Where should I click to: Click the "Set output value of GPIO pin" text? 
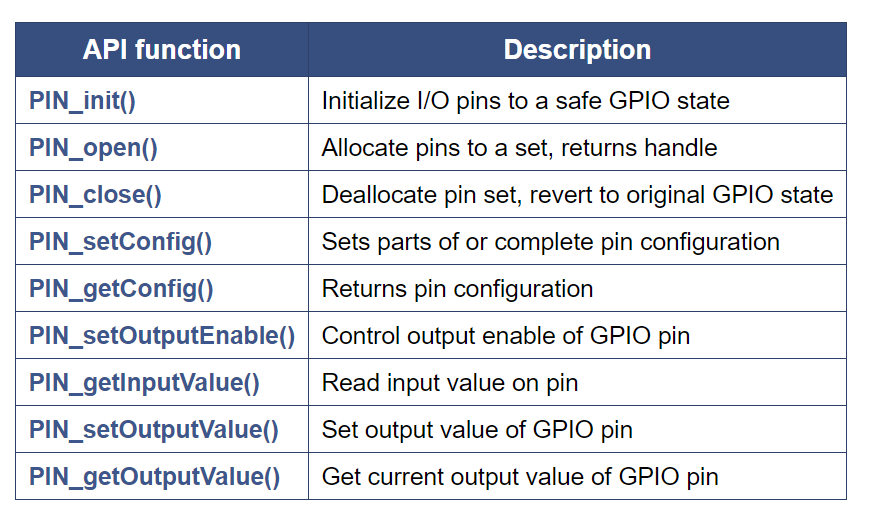[477, 430]
